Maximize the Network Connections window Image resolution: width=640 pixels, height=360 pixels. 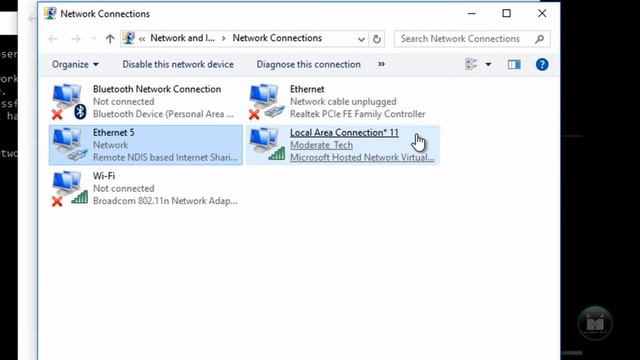pyautogui.click(x=507, y=13)
